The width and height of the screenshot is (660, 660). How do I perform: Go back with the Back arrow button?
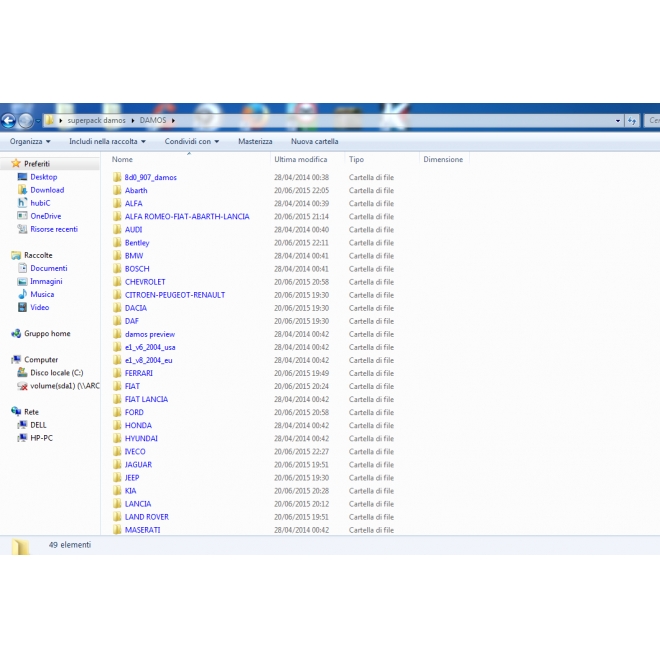pos(8,121)
